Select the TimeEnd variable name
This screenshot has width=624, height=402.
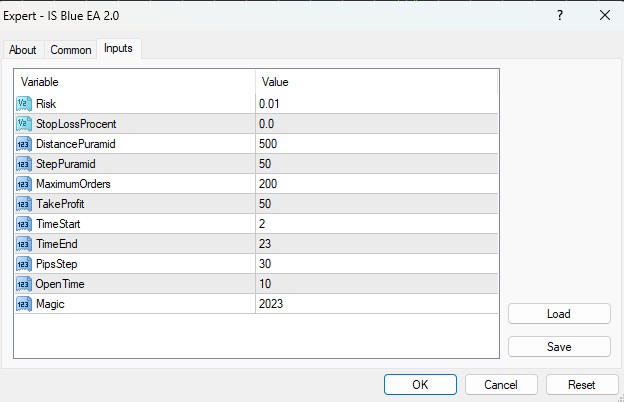57,244
